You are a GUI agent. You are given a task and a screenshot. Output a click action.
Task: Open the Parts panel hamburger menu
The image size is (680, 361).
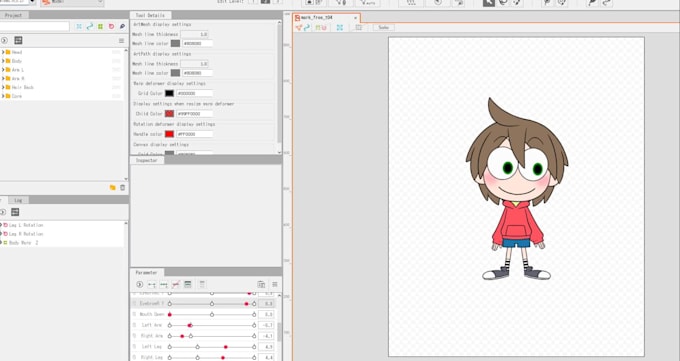121,40
